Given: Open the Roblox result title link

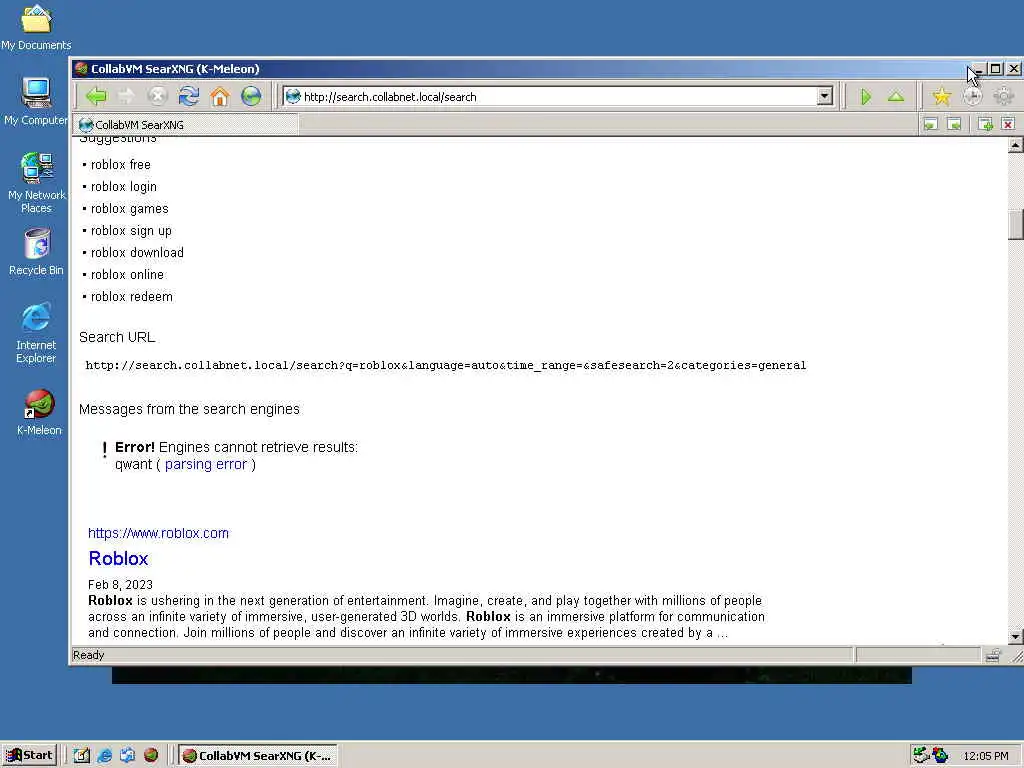Looking at the screenshot, I should tap(118, 558).
